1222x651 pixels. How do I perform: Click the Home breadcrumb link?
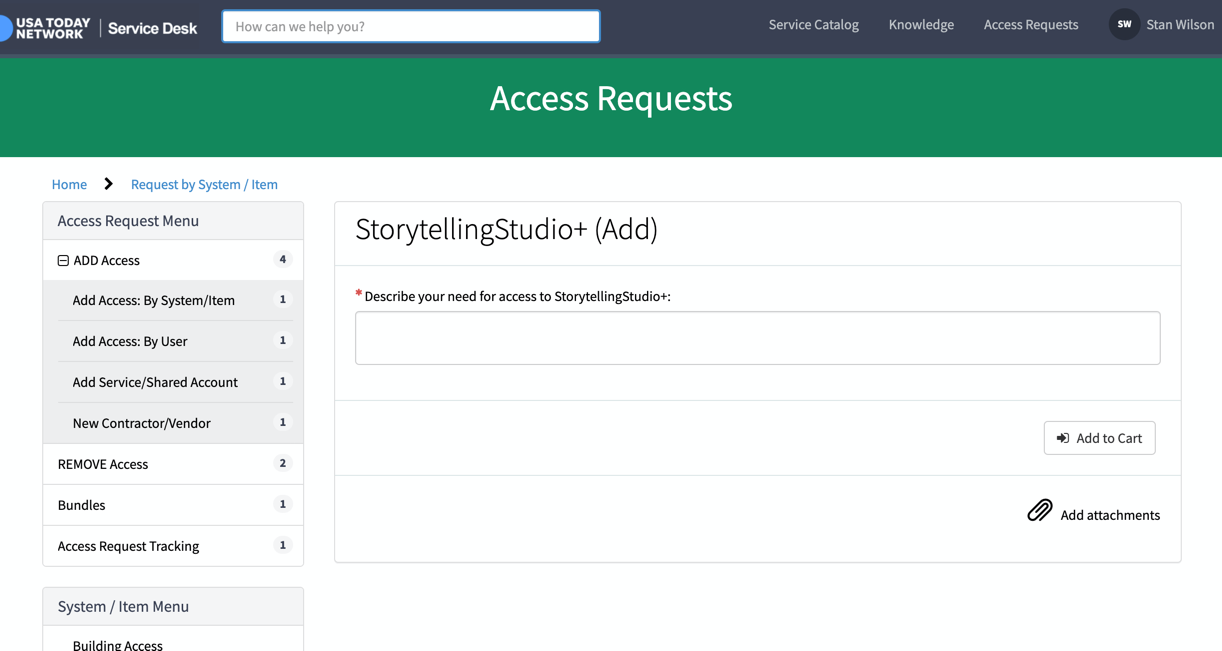[x=69, y=184]
